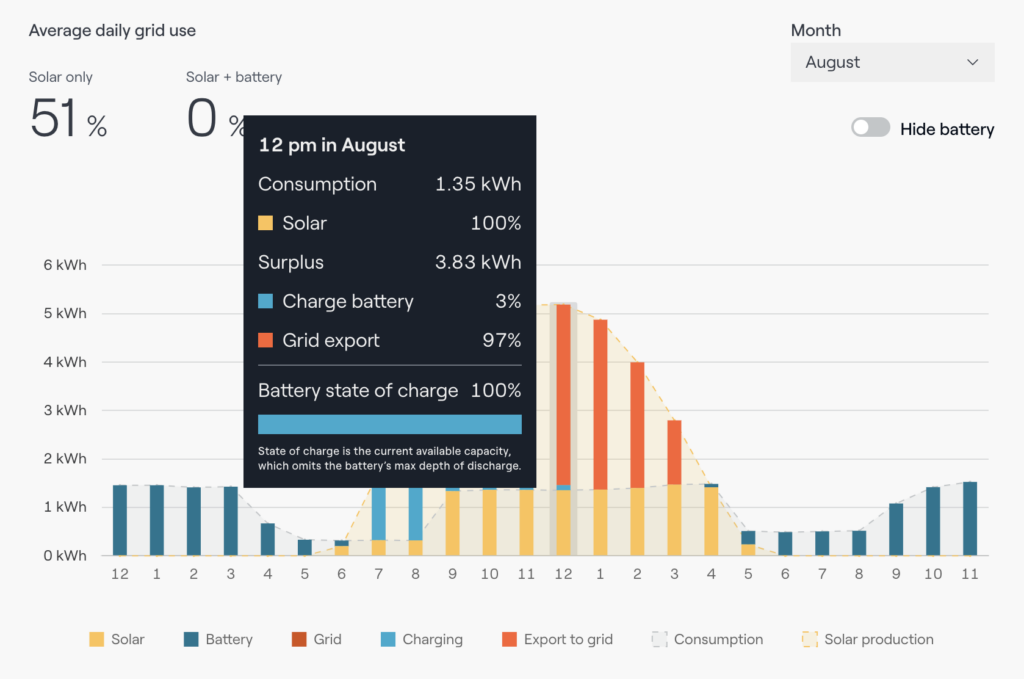The height and width of the screenshot is (679, 1024).
Task: Click the Solar production legend label
Action: click(879, 639)
